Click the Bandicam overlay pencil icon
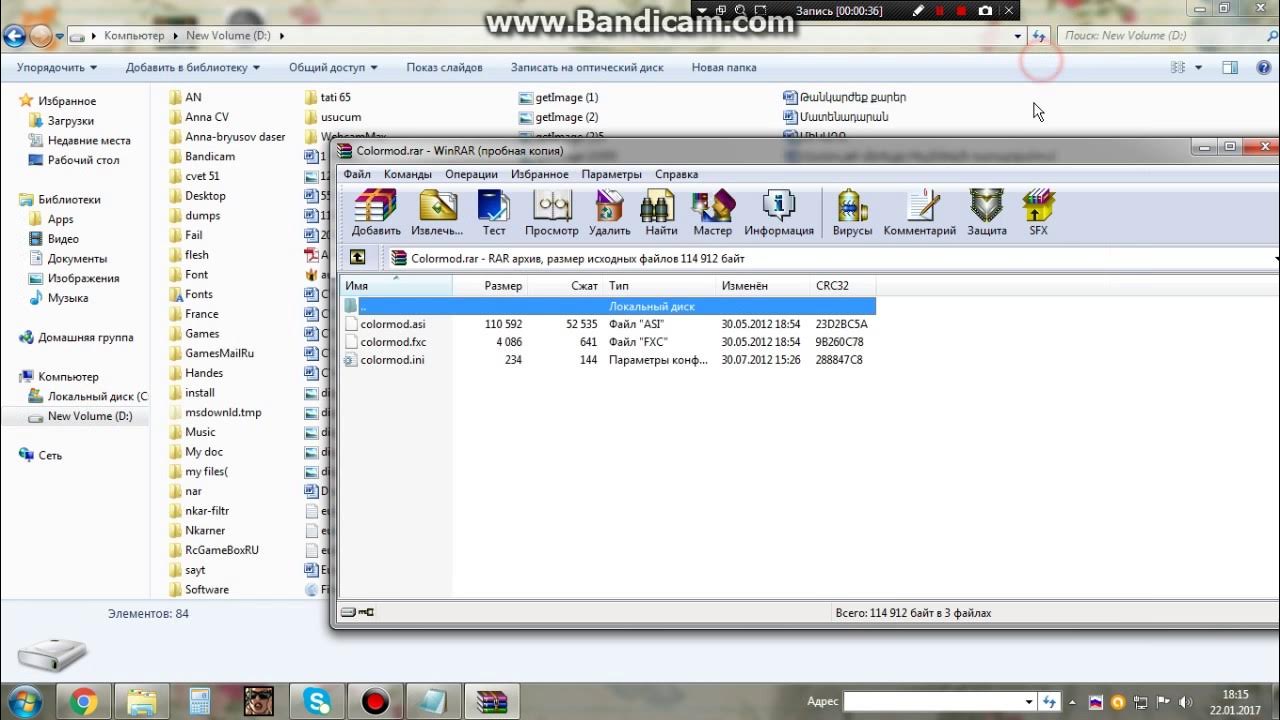This screenshot has width=1280, height=720. tap(919, 11)
